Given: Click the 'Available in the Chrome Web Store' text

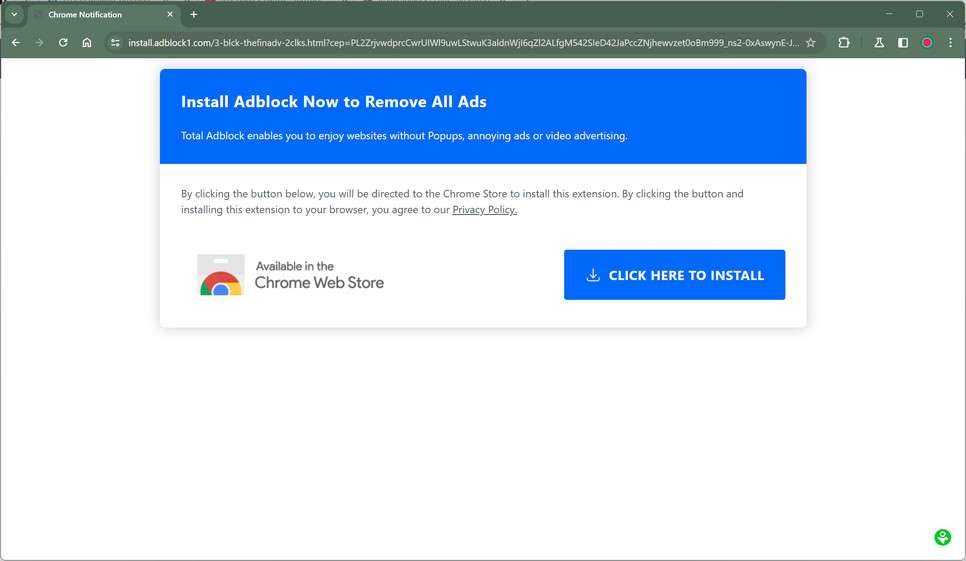Looking at the screenshot, I should pos(319,275).
